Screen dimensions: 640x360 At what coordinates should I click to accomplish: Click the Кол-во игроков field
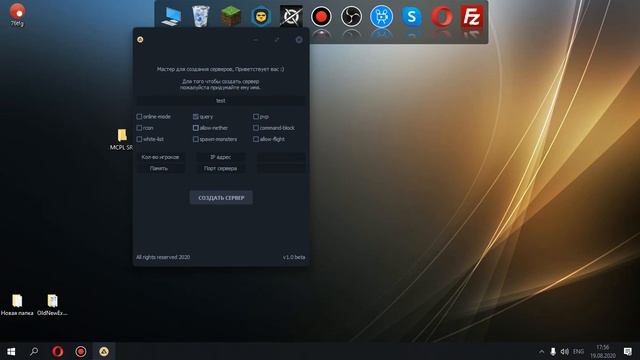160,157
